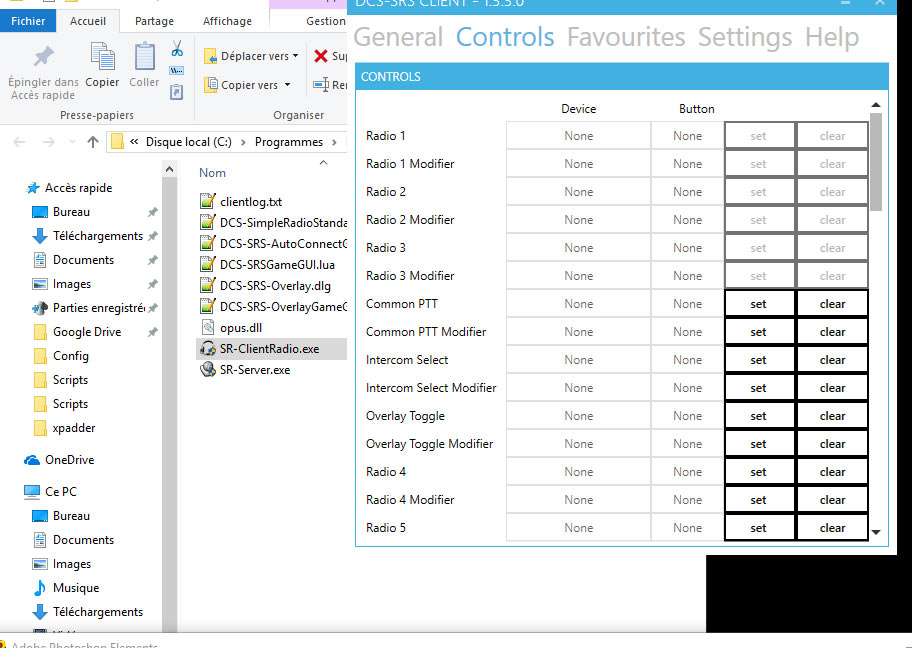The image size is (912, 648).
Task: Select the Couper scissors icon
Action: coord(175,47)
